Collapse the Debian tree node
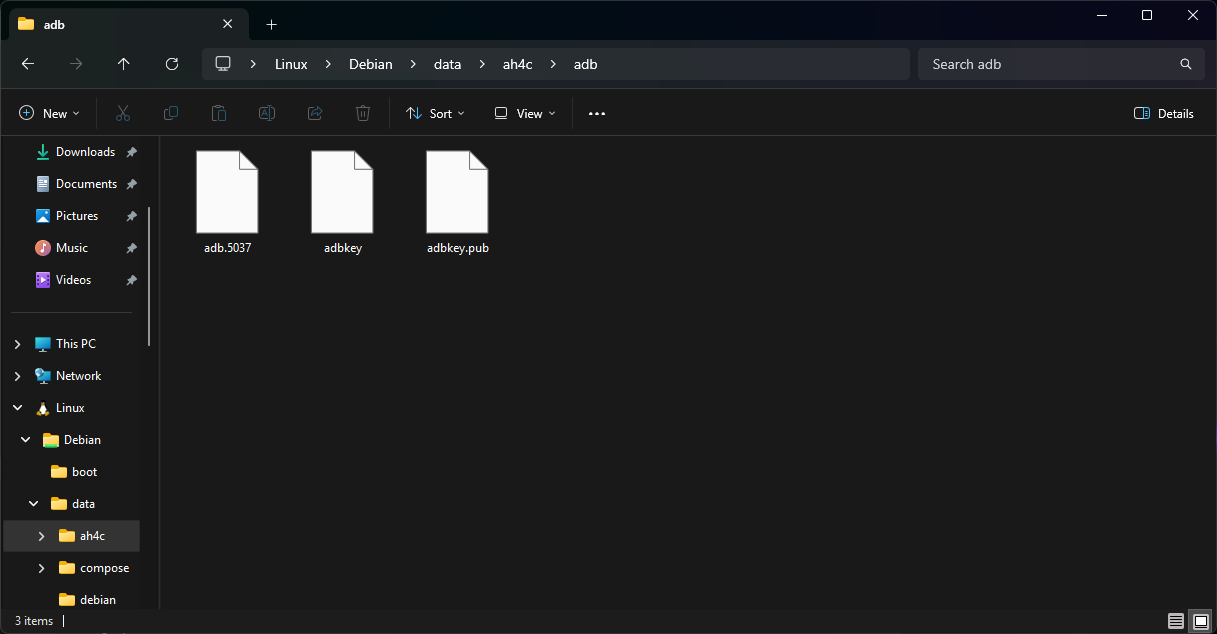 tap(25, 440)
